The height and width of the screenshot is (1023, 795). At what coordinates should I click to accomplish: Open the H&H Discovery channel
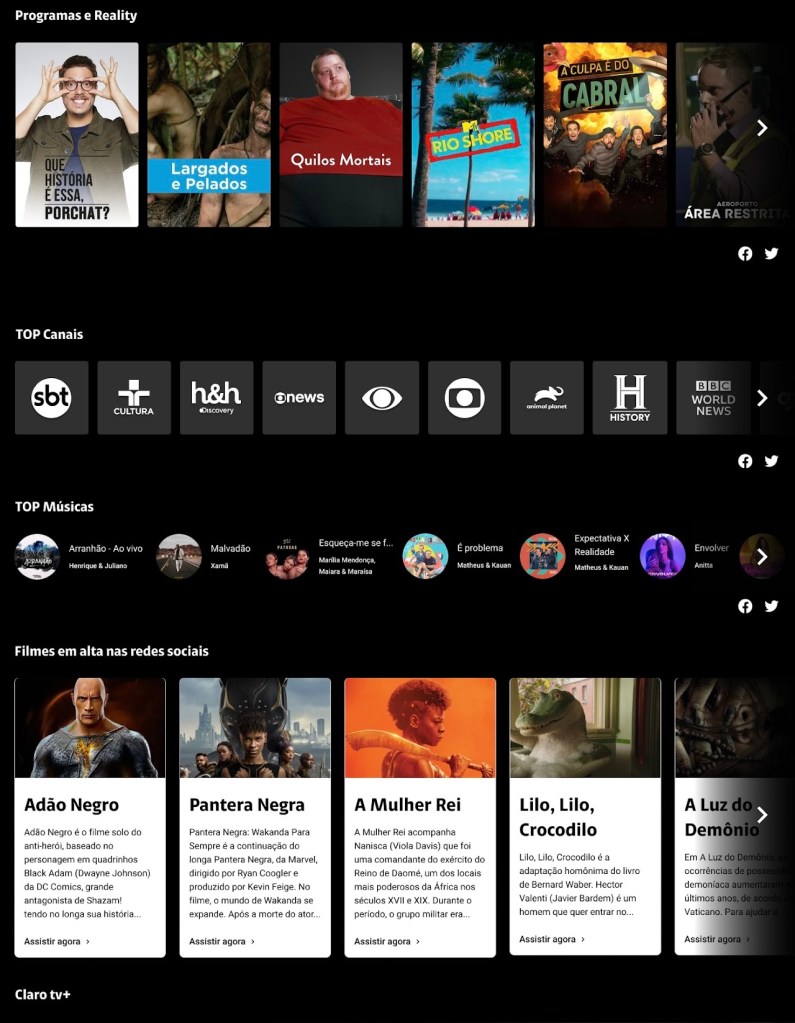[x=216, y=398]
